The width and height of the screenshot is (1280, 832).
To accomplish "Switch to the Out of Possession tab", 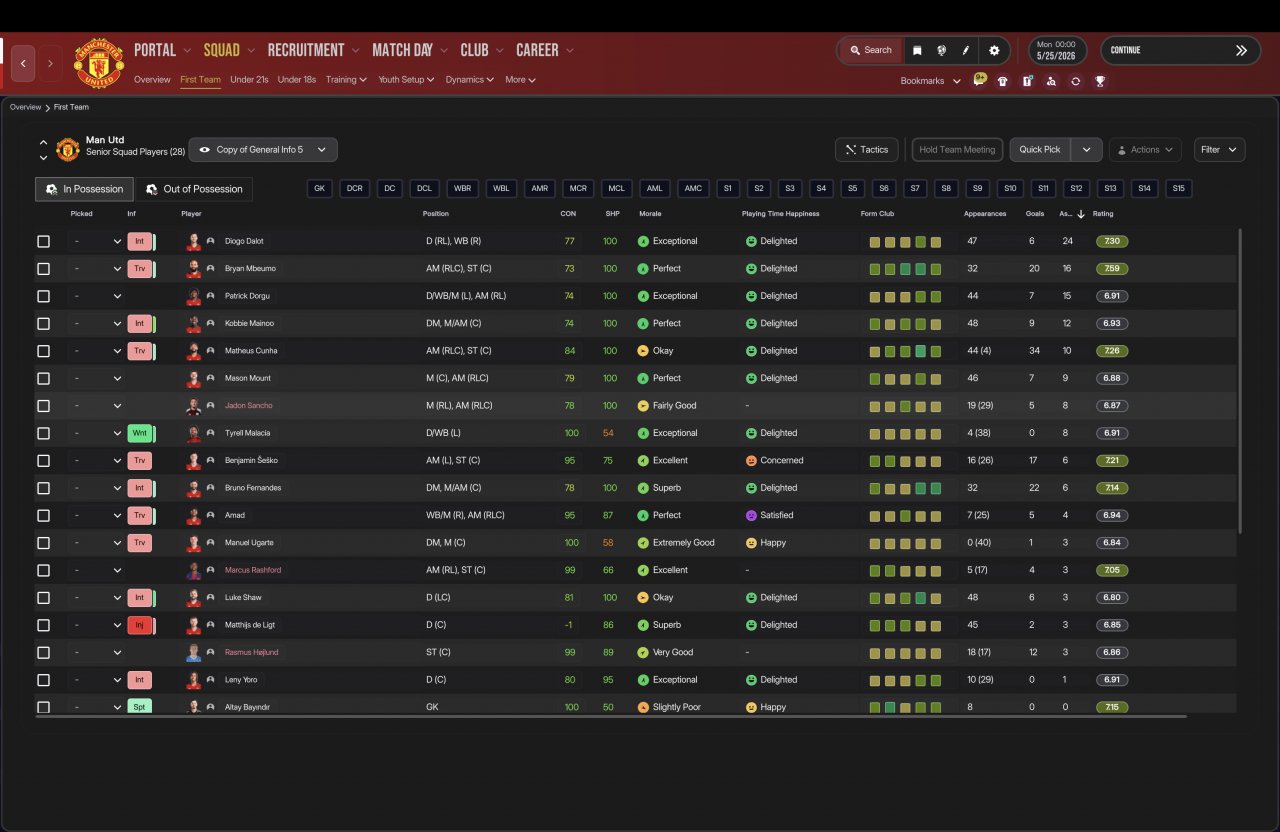I will pos(194,189).
